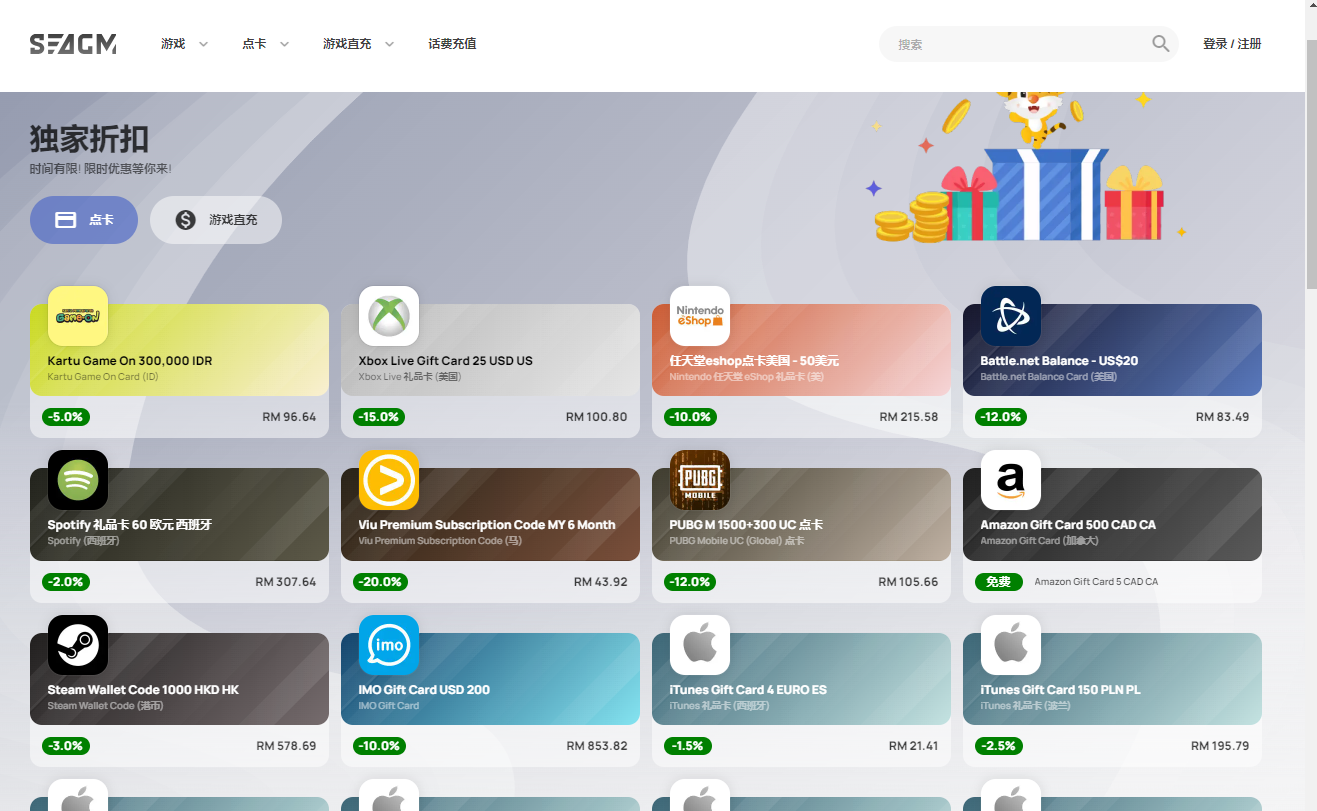Image resolution: width=1317 pixels, height=811 pixels.
Task: Click price RM 307.64
Action: 285,581
